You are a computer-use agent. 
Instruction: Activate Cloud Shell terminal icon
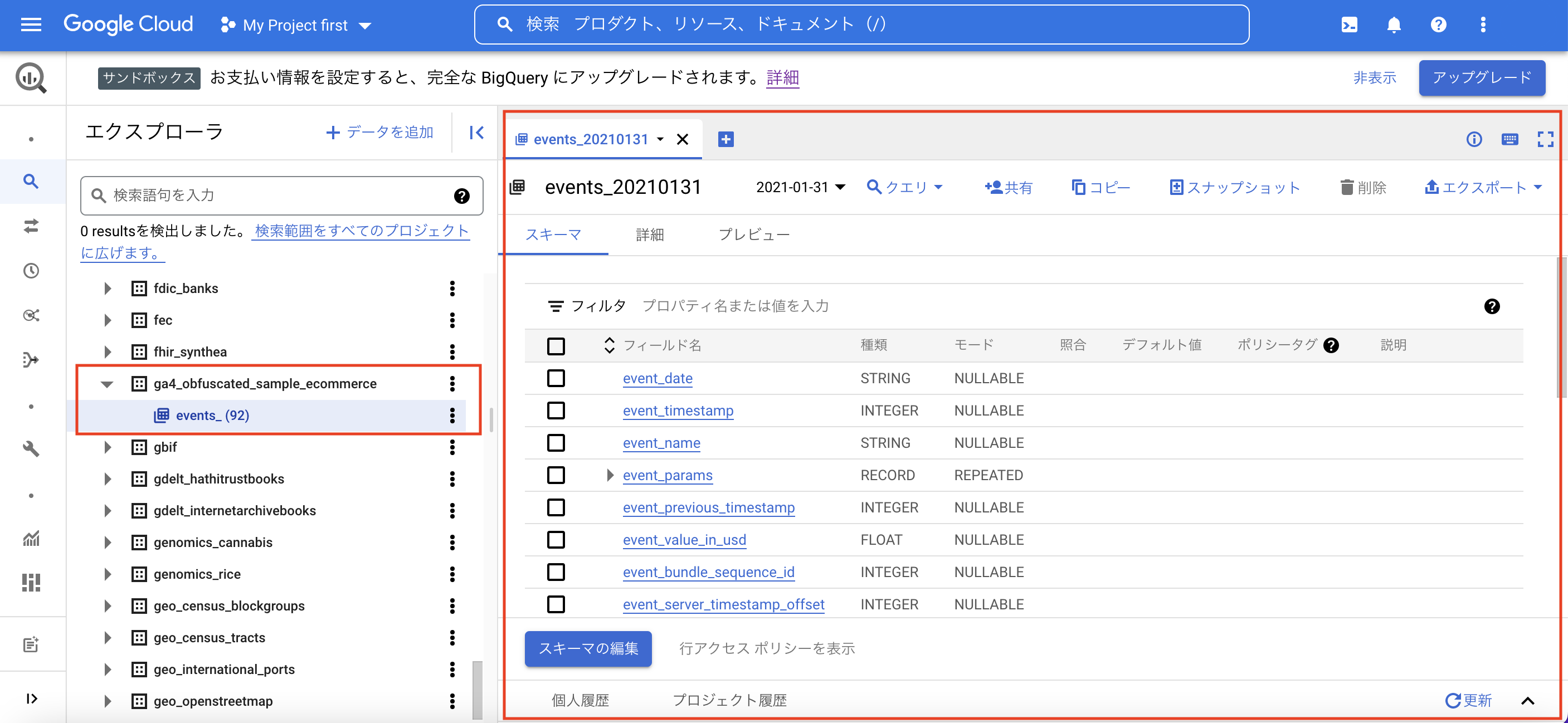pos(1349,25)
